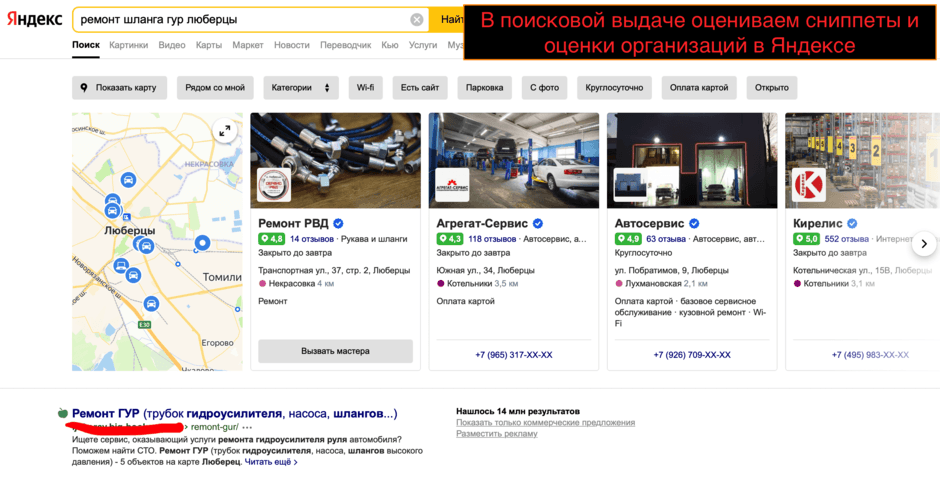Toggle the Wi-fi filter
The height and width of the screenshot is (483, 940).
coord(366,87)
